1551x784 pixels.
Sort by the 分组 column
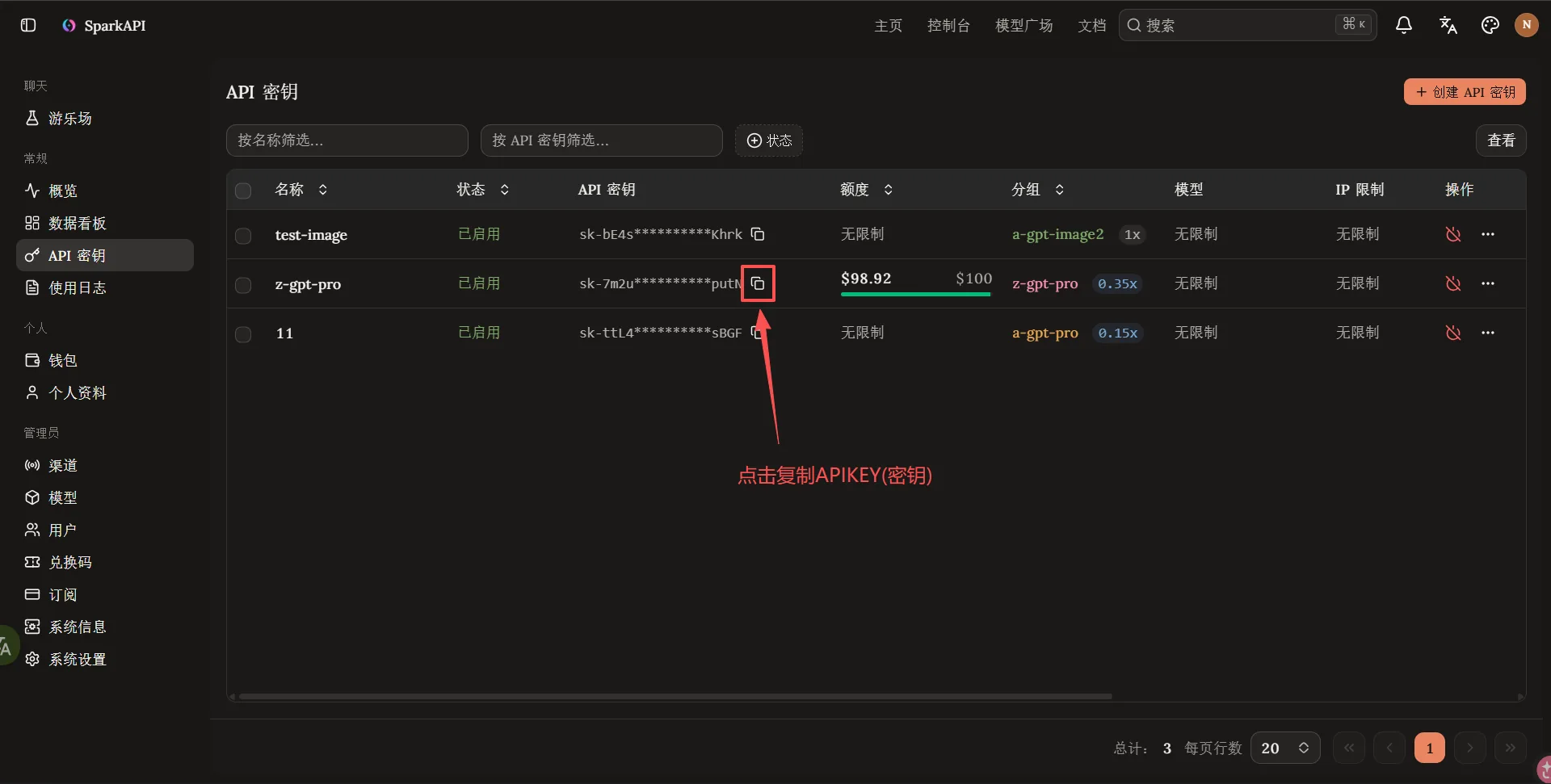click(1038, 190)
